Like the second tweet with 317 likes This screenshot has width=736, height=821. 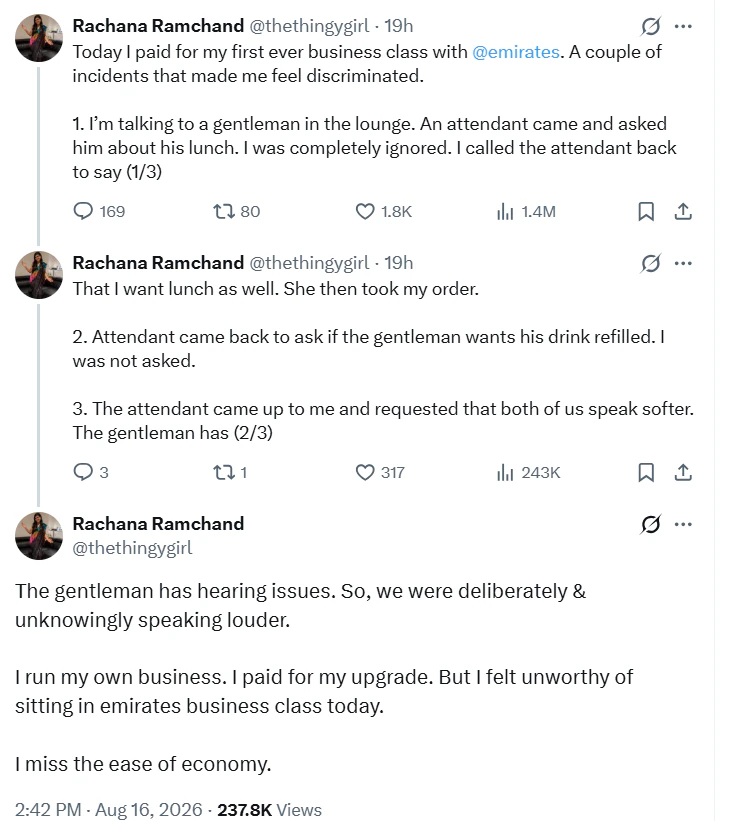365,472
